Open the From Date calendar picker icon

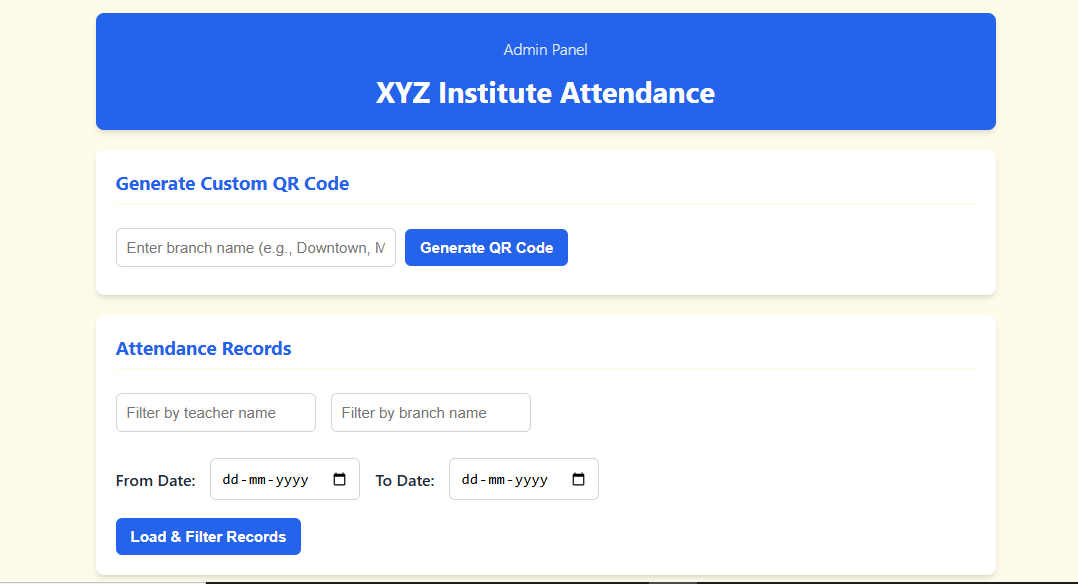(x=339, y=480)
